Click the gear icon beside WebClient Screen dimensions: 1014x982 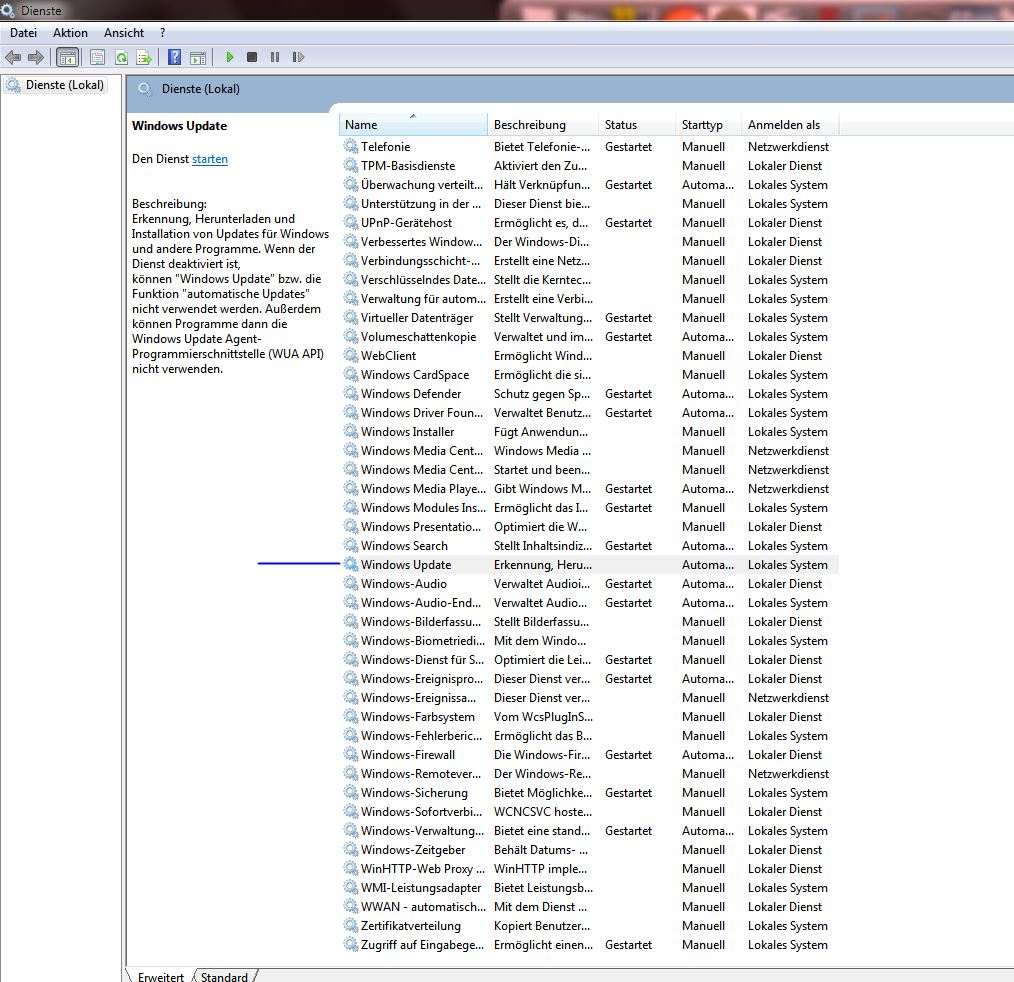coord(351,355)
